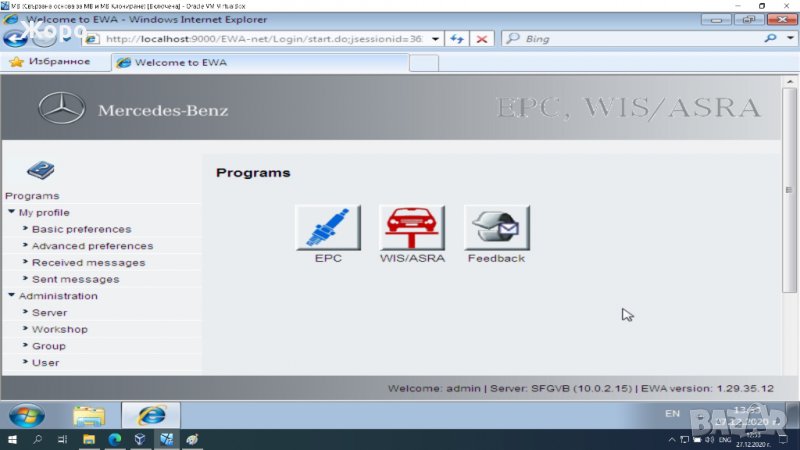Collapse the My profile tree section
The height and width of the screenshot is (450, 800).
(x=11, y=213)
